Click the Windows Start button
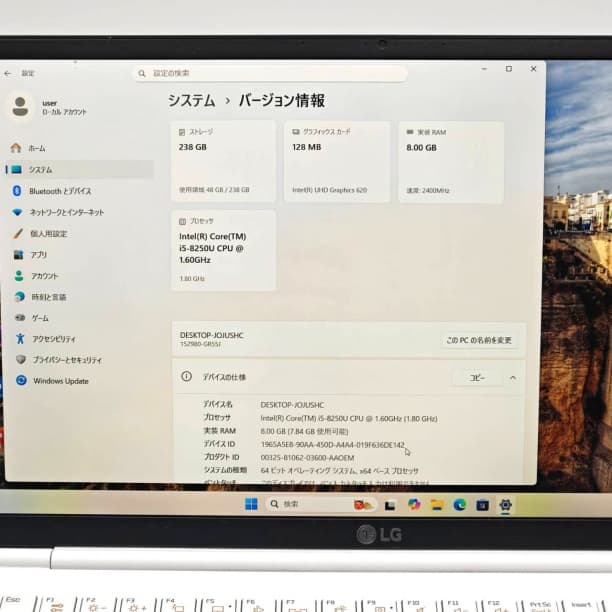This screenshot has width=612, height=612. point(251,504)
